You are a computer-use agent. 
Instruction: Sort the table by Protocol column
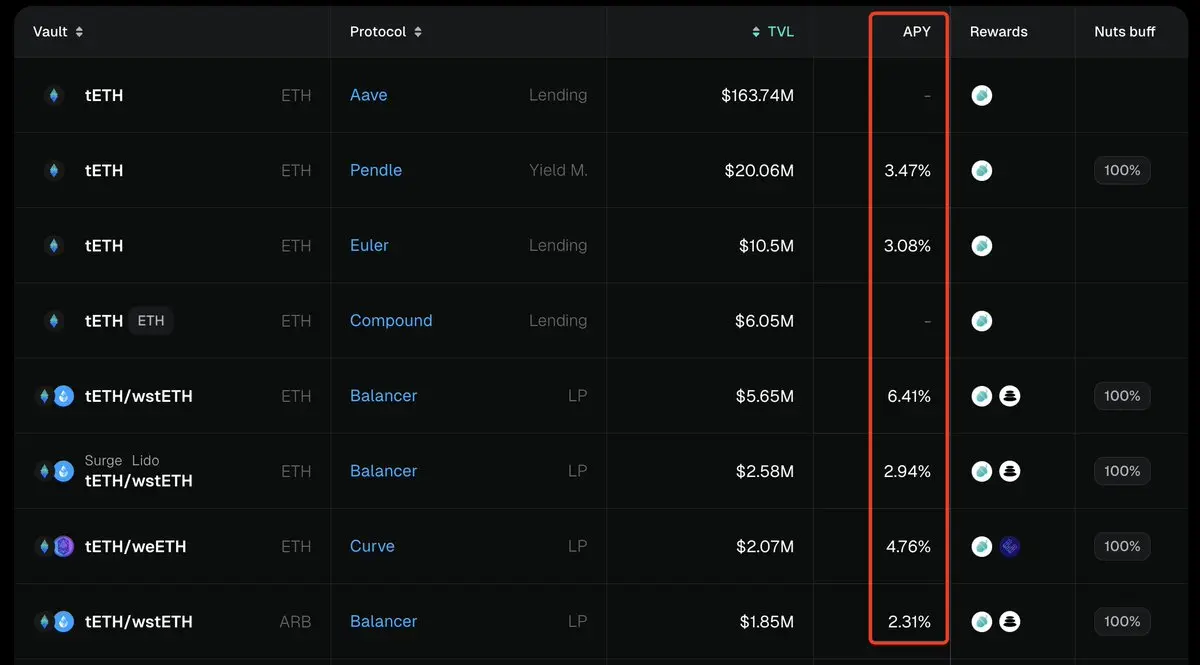point(386,32)
